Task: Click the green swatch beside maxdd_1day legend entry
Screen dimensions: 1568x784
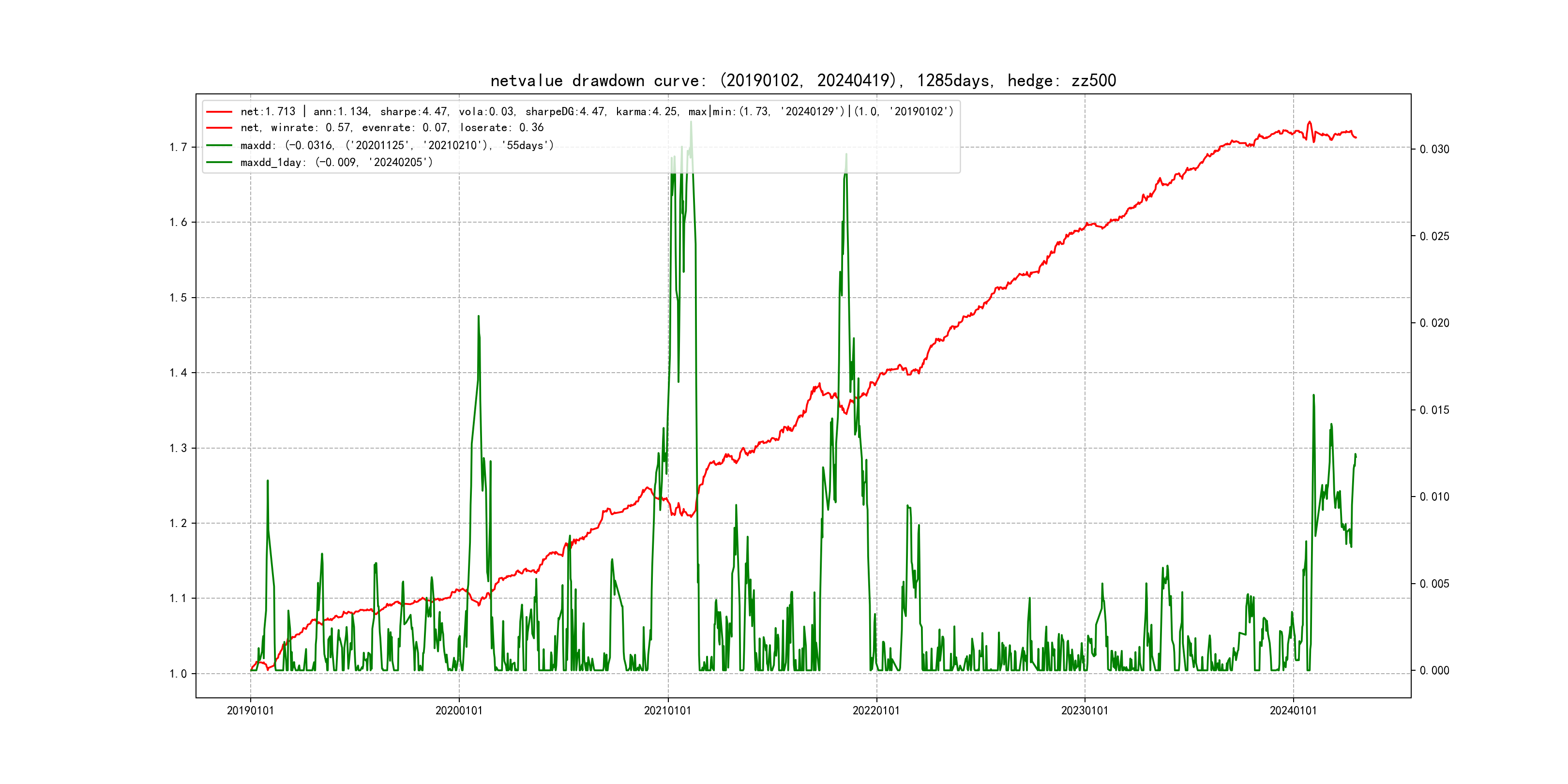Action: pos(219,163)
